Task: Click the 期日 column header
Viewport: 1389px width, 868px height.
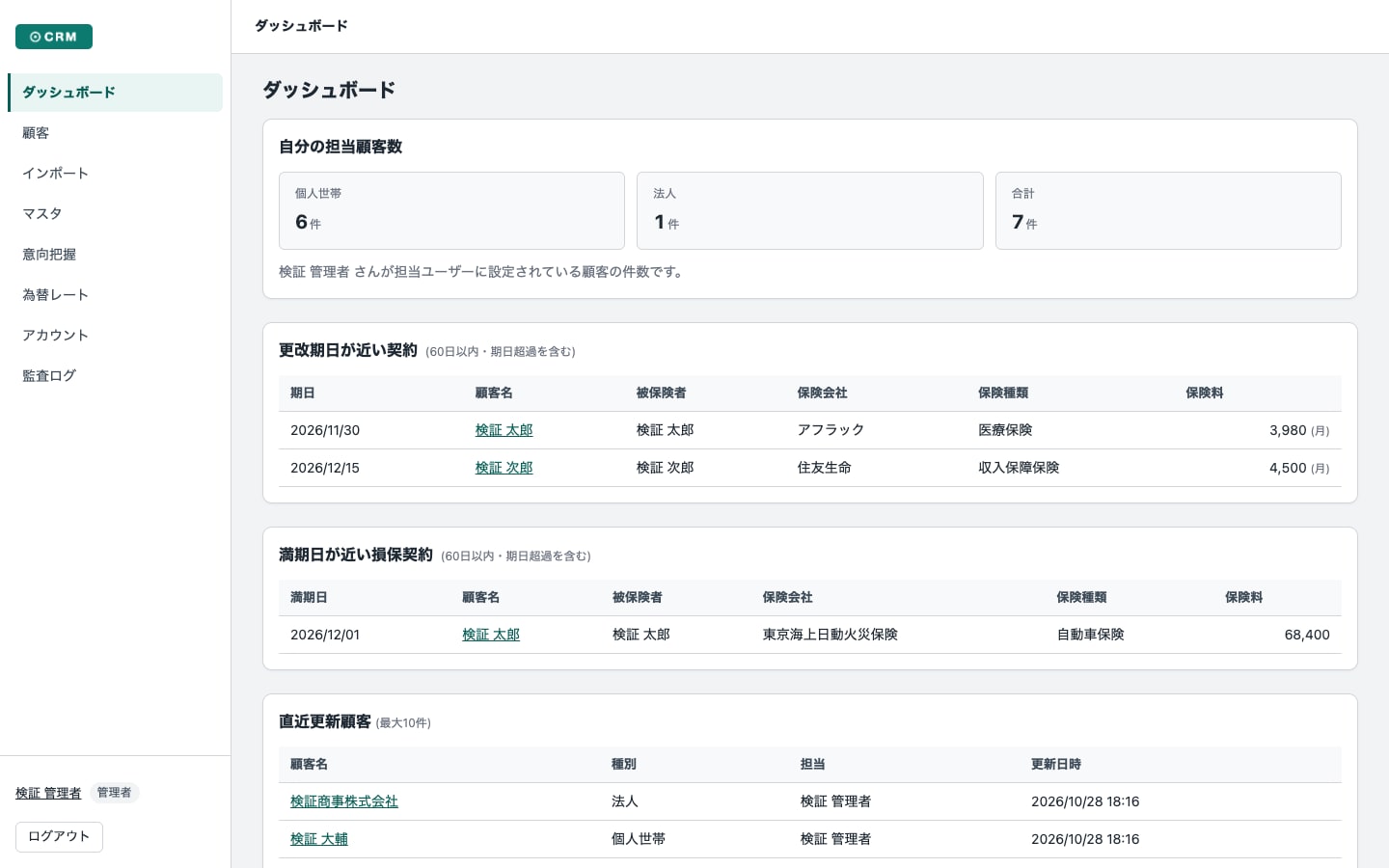Action: tap(303, 393)
